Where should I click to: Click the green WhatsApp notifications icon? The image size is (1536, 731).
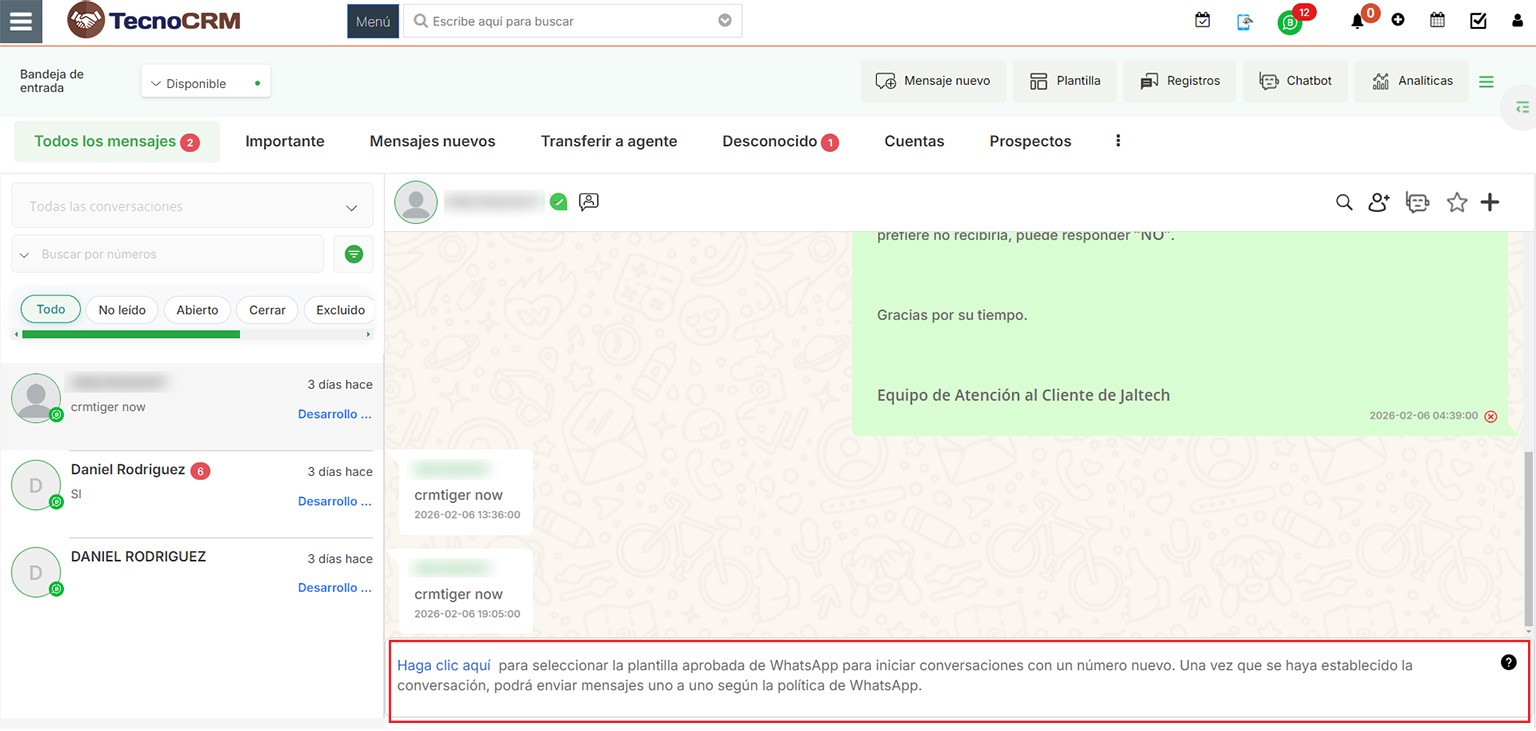[x=1290, y=22]
